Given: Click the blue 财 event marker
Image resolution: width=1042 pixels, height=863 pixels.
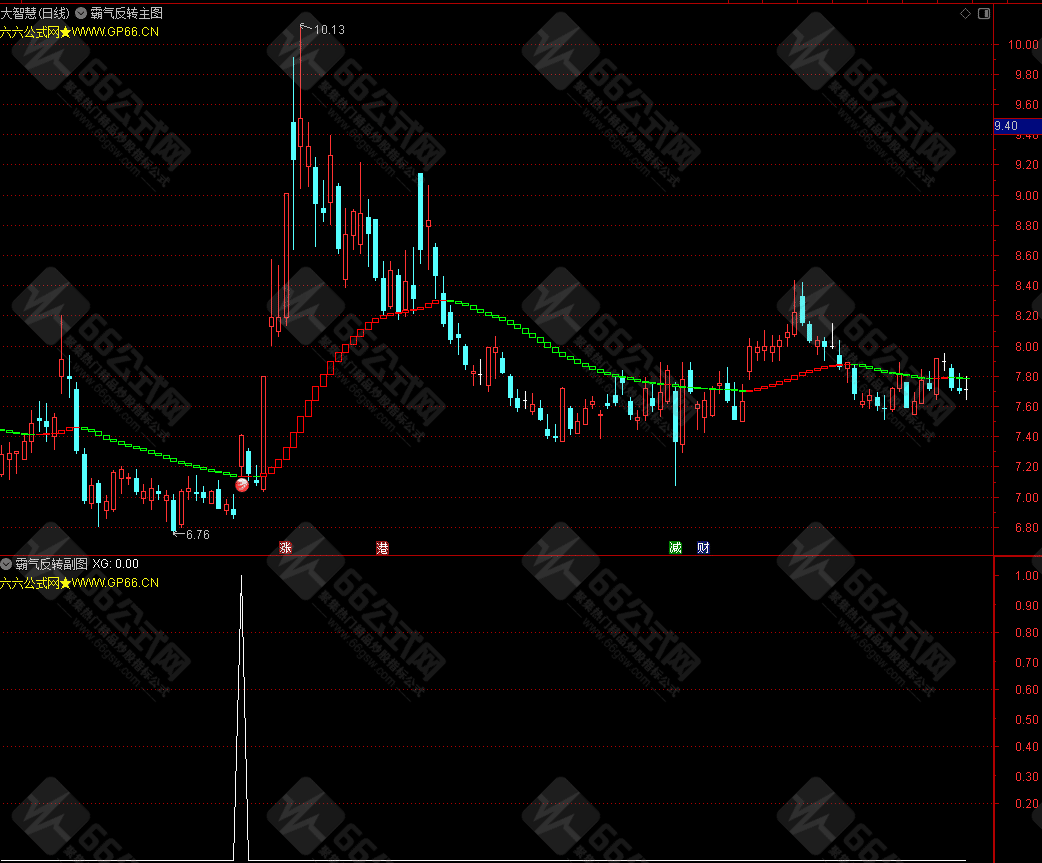Looking at the screenshot, I should tap(703, 547).
